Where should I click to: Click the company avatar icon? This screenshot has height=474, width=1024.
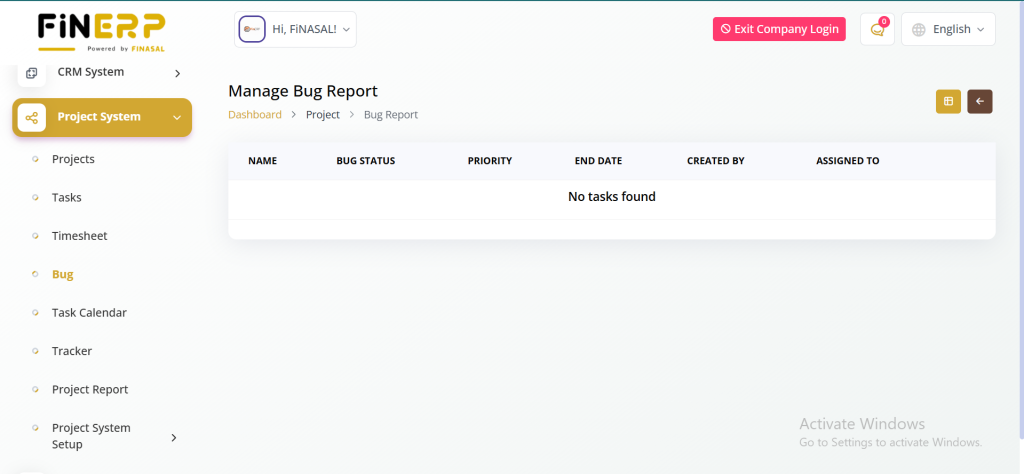pyautogui.click(x=252, y=30)
